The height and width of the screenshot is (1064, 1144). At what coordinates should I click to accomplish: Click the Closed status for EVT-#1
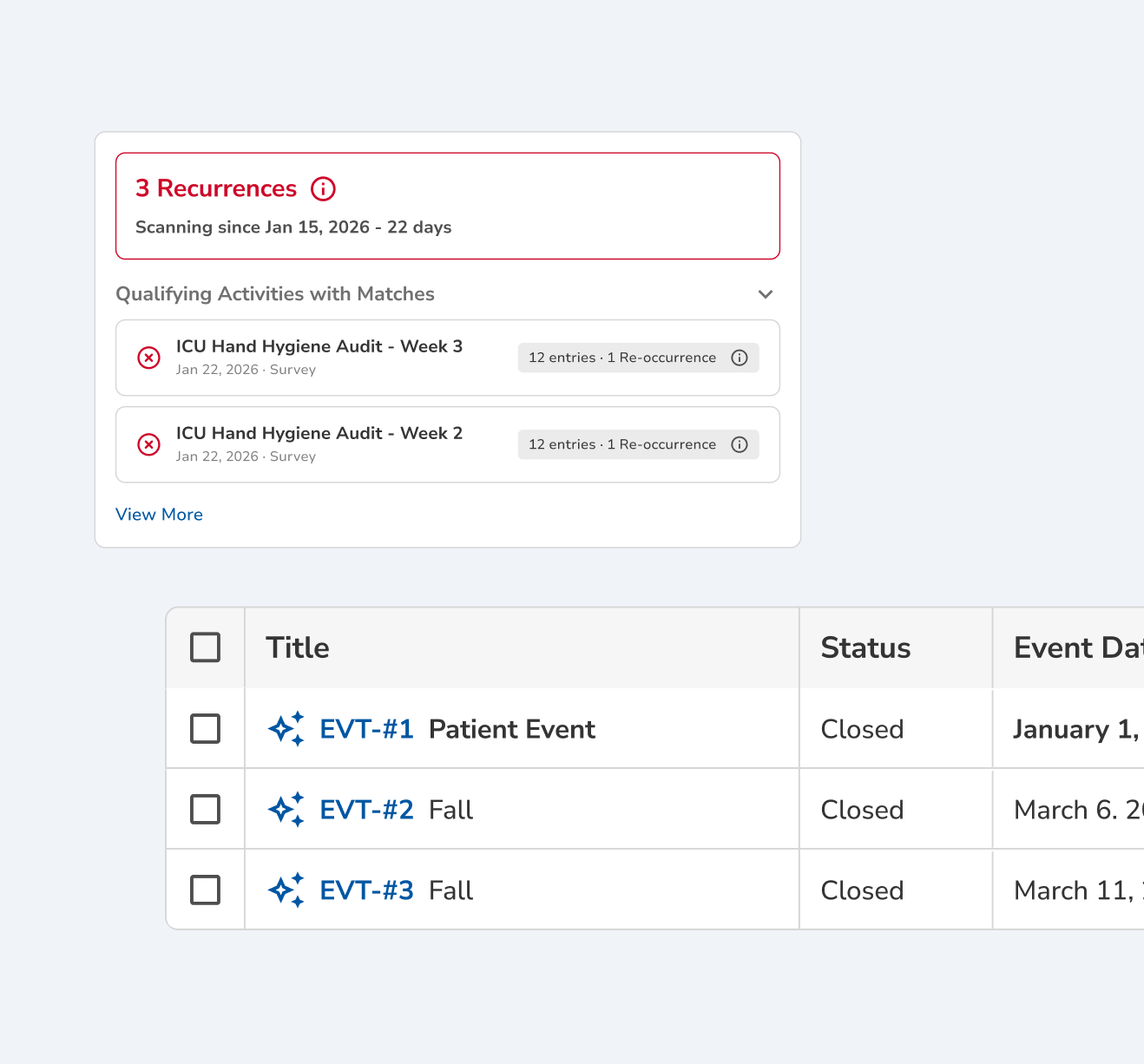point(862,729)
